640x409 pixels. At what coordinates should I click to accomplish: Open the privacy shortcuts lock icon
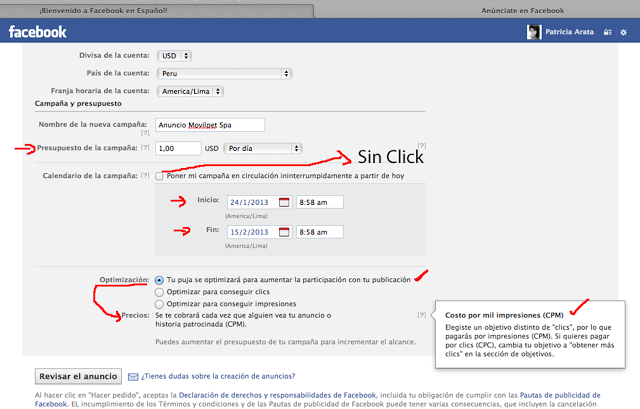tap(607, 32)
